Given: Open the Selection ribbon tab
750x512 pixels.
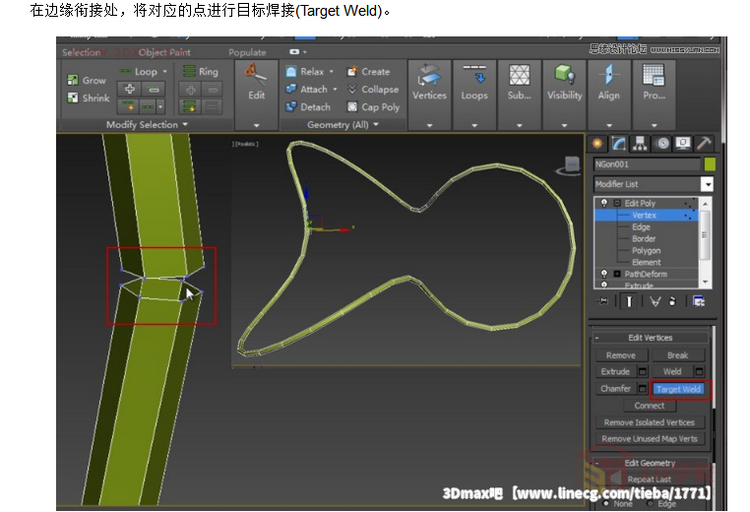Looking at the screenshot, I should (81, 52).
